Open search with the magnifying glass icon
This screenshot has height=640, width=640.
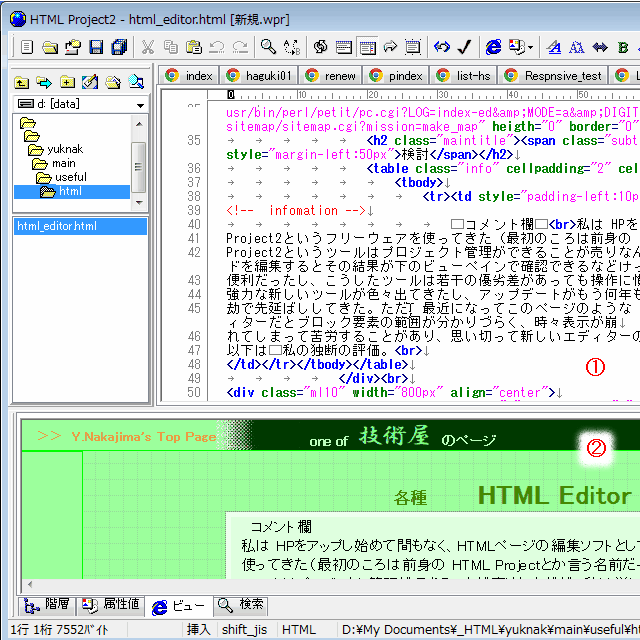[x=268, y=47]
